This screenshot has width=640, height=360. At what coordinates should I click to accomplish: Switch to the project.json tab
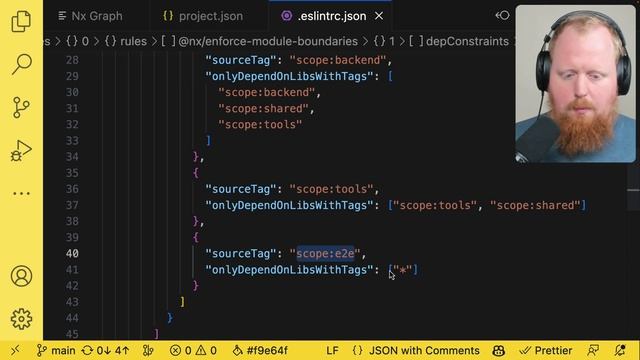click(x=203, y=16)
